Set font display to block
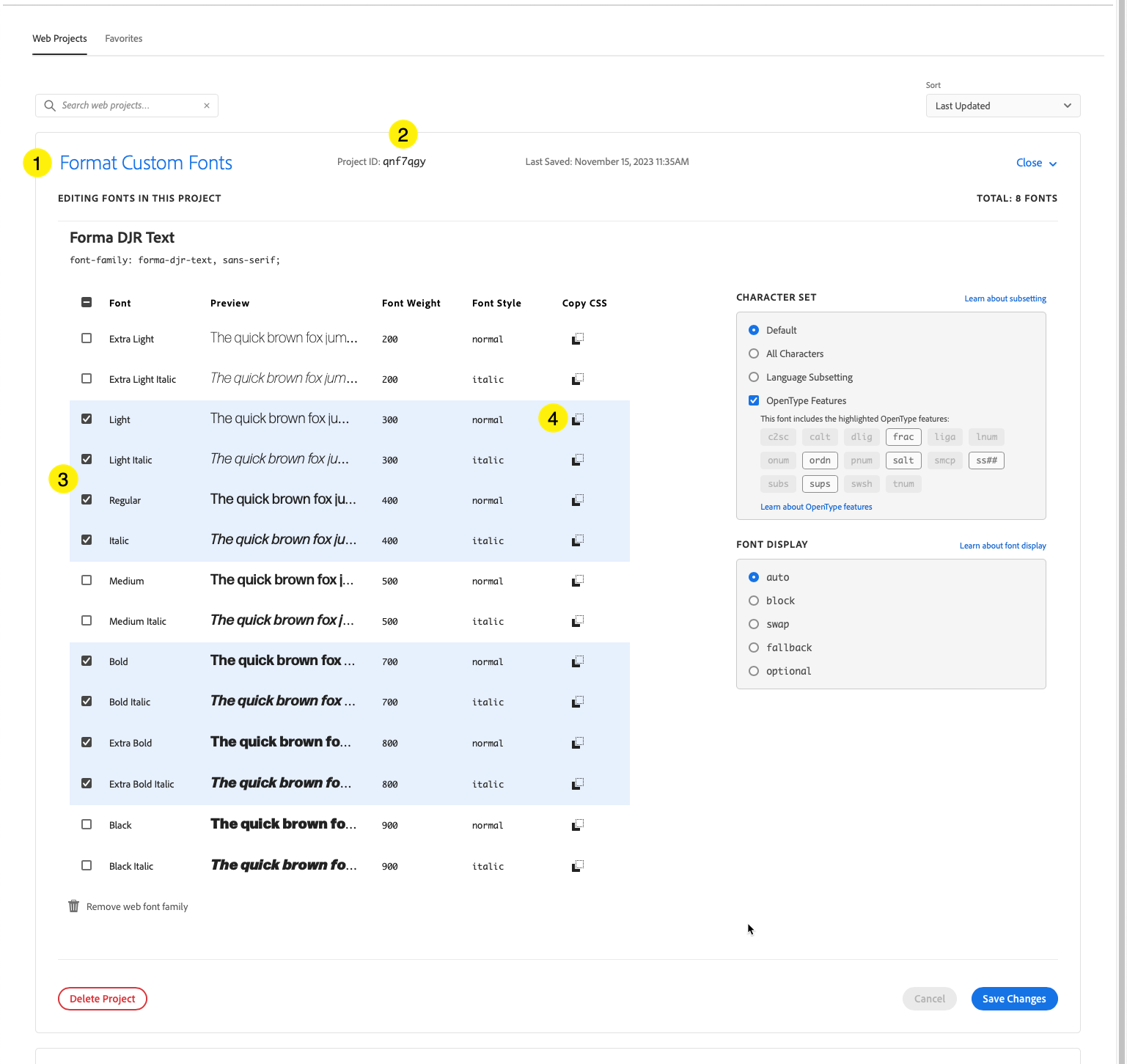 pos(754,601)
